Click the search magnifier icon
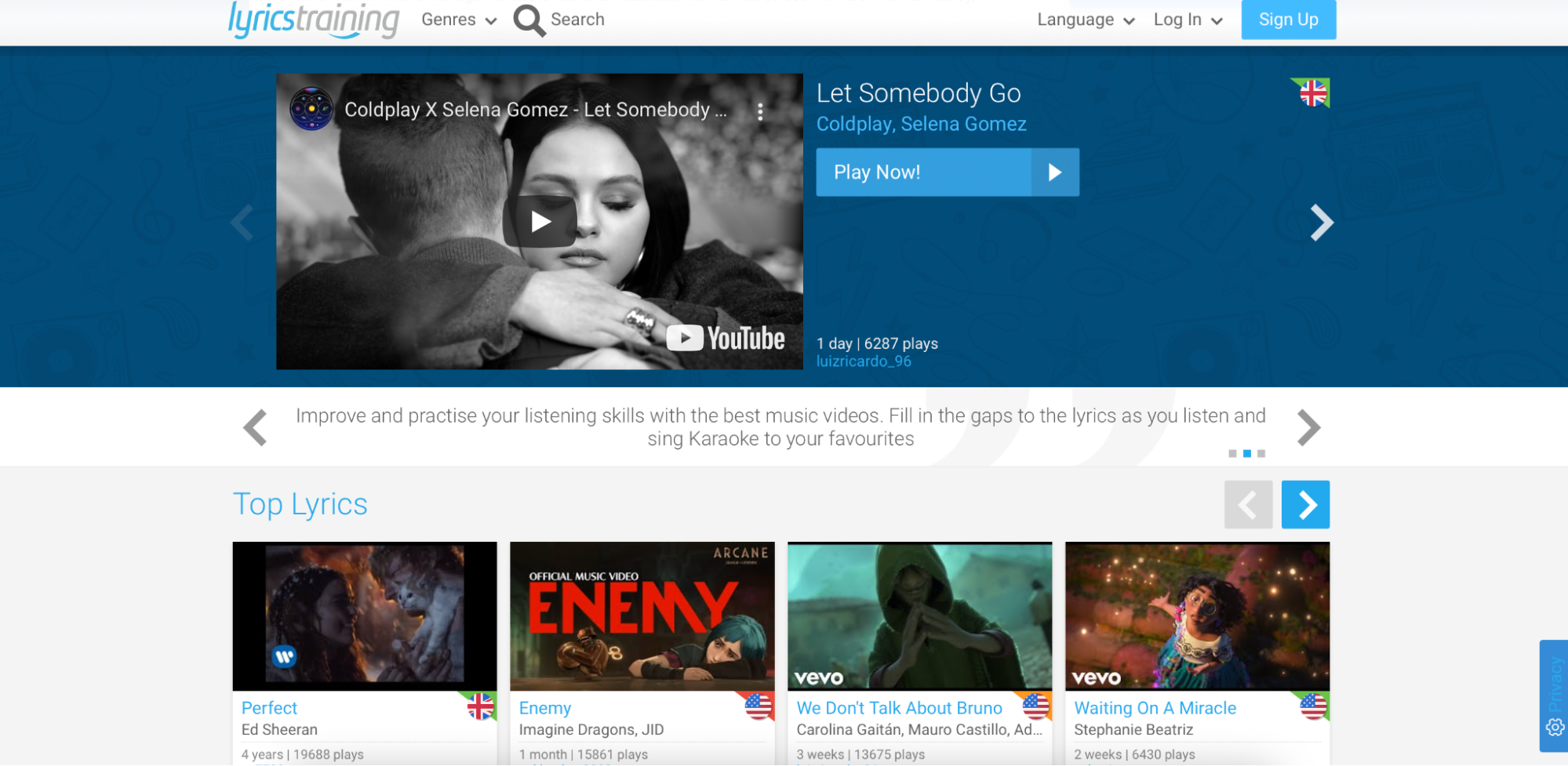This screenshot has width=1568, height=766. point(529,20)
